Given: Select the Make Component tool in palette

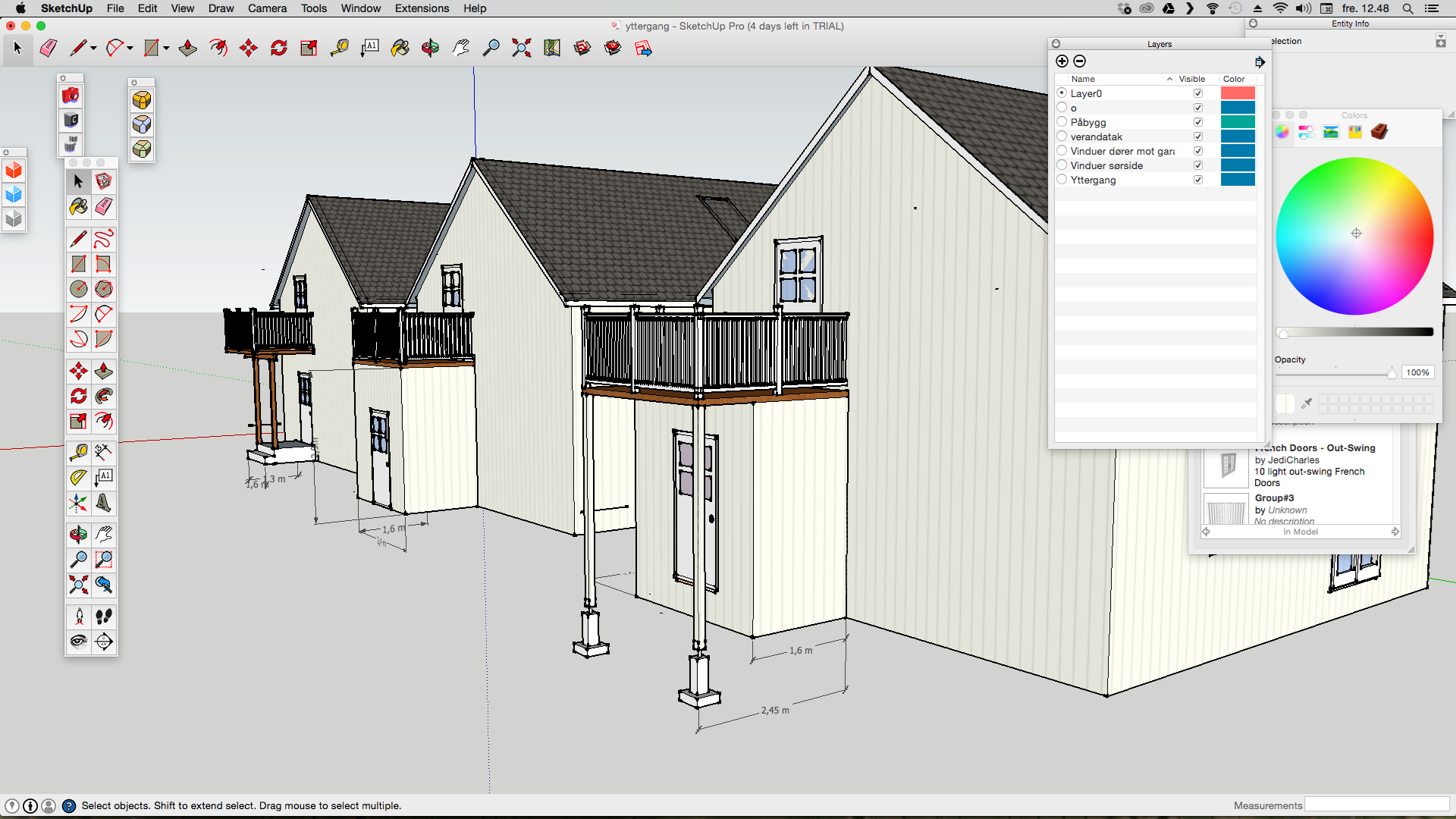Looking at the screenshot, I should click(104, 181).
